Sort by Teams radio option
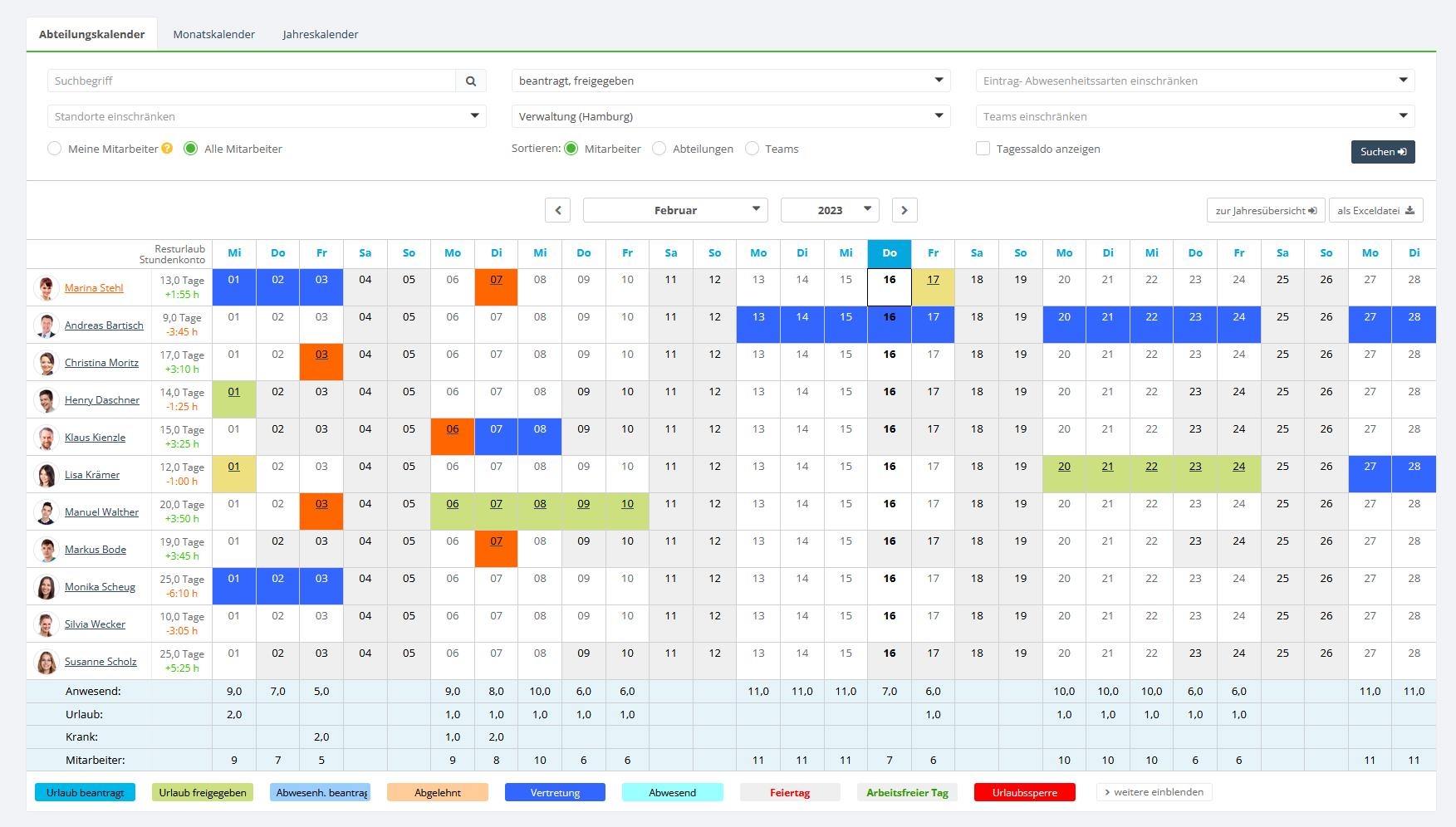 click(753, 149)
